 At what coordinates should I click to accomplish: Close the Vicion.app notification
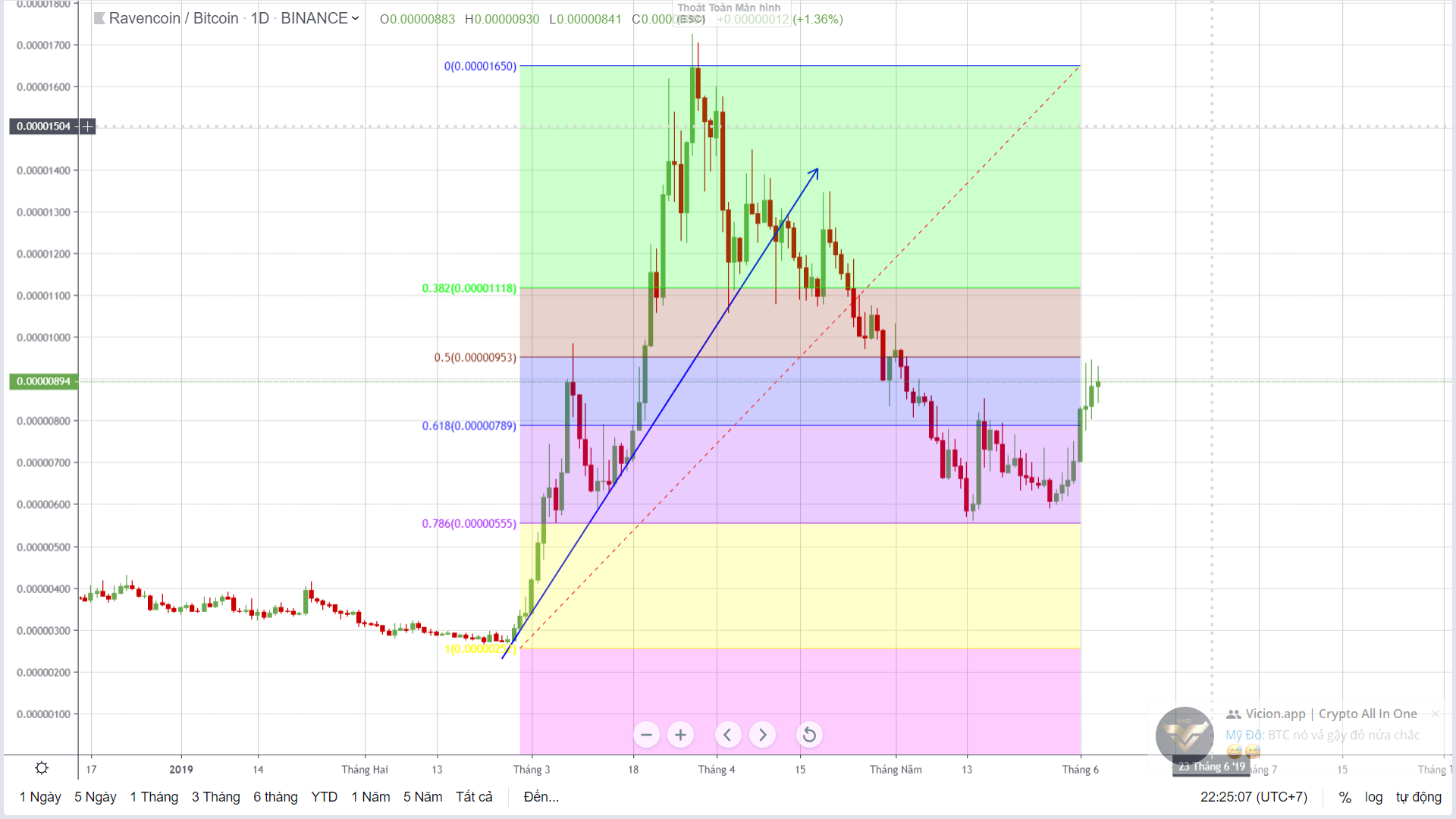(1436, 714)
